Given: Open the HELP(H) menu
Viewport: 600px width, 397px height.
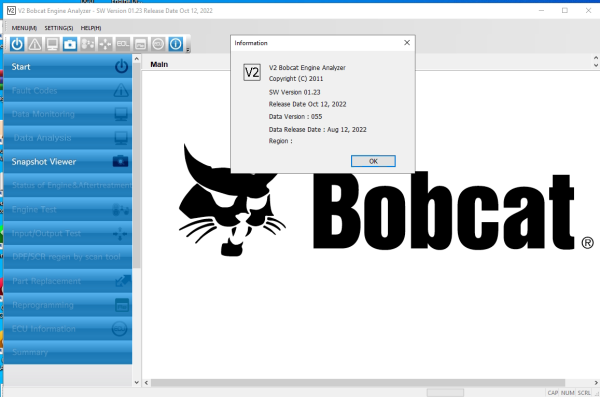Looking at the screenshot, I should click(x=91, y=28).
